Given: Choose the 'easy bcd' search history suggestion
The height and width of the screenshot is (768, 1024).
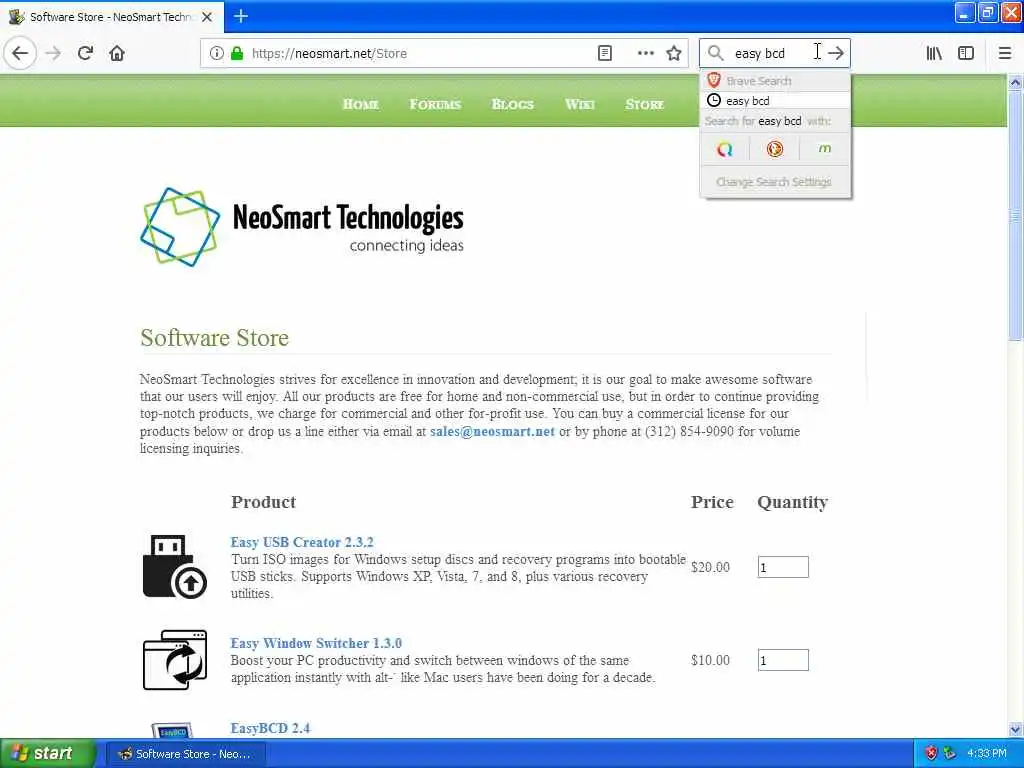Looking at the screenshot, I should 775,101.
